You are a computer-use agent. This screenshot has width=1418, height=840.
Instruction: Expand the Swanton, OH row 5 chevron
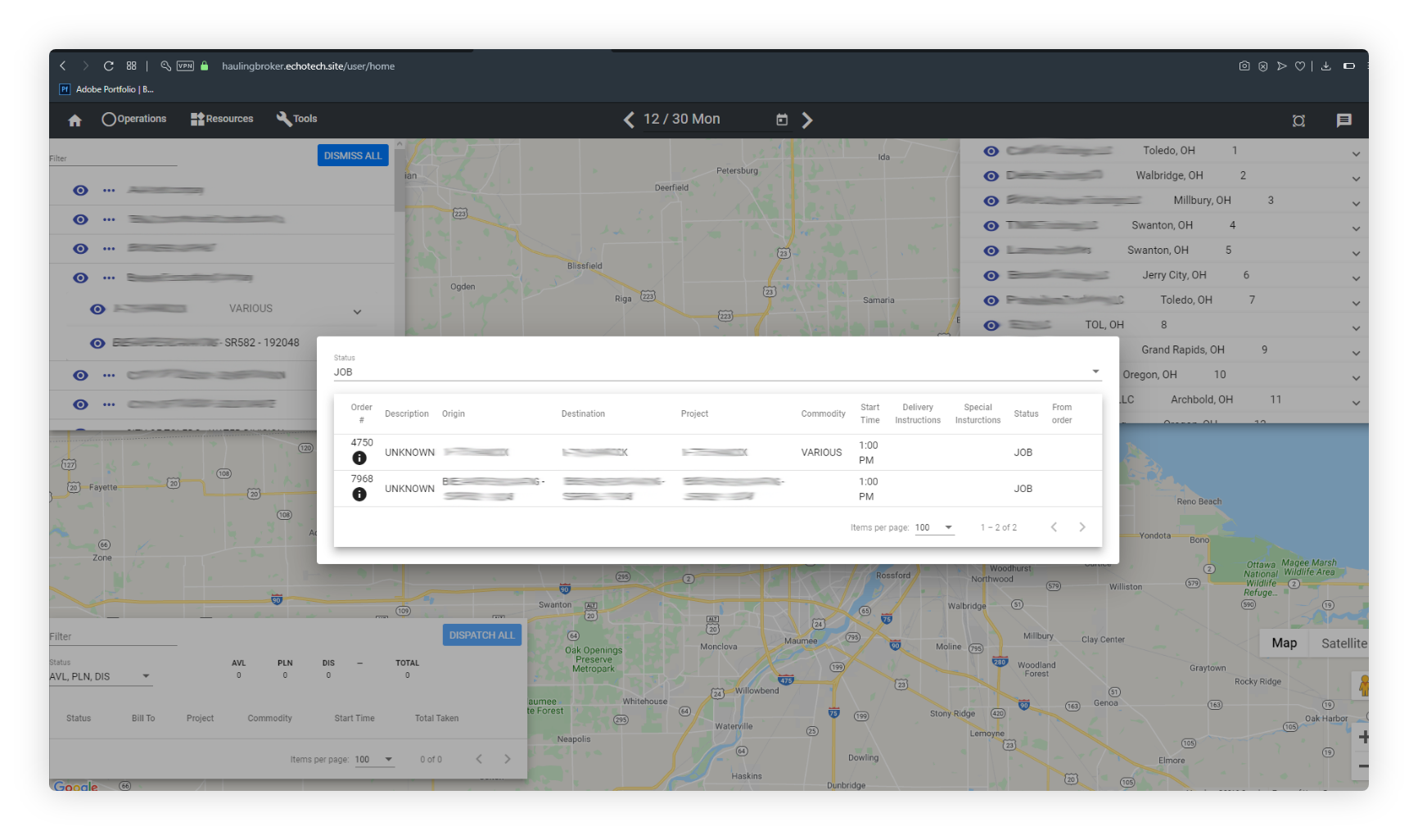coord(1356,254)
